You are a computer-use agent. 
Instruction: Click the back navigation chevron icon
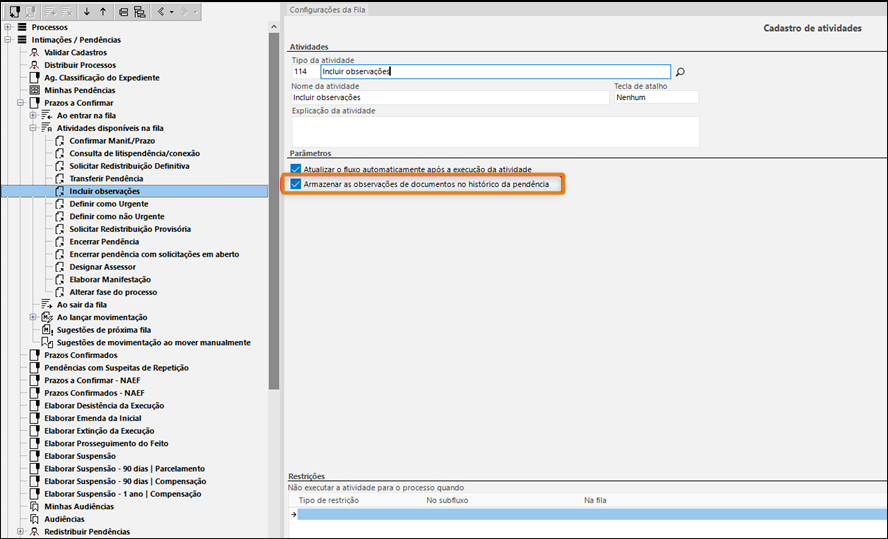(x=161, y=12)
